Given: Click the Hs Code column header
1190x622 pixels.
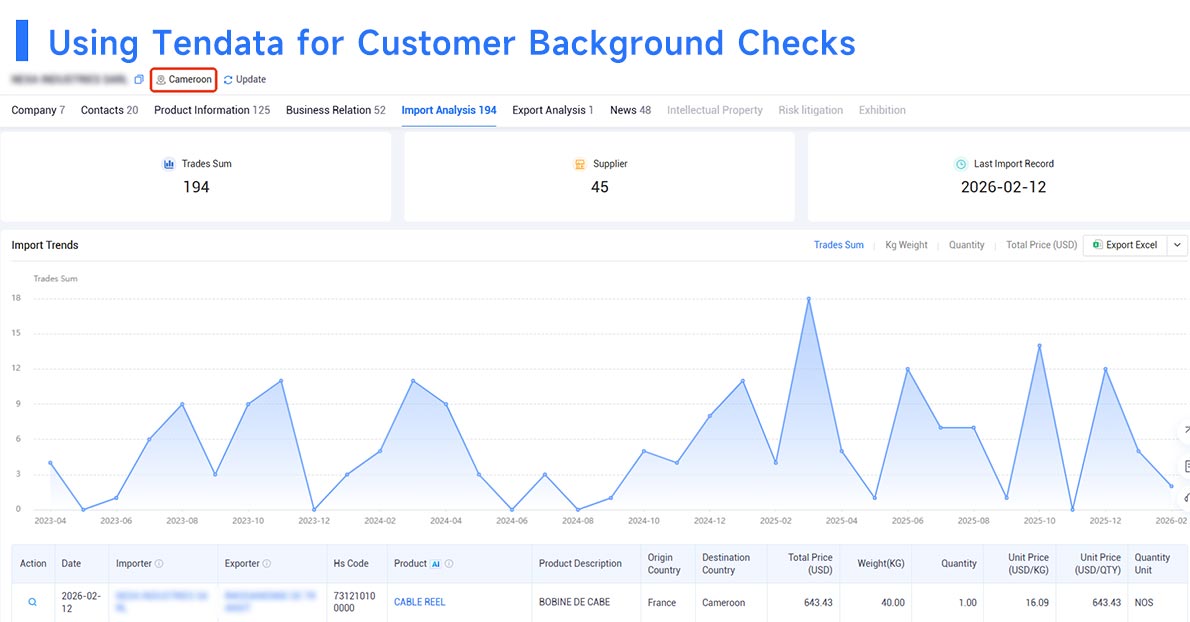Looking at the screenshot, I should click(x=351, y=564).
